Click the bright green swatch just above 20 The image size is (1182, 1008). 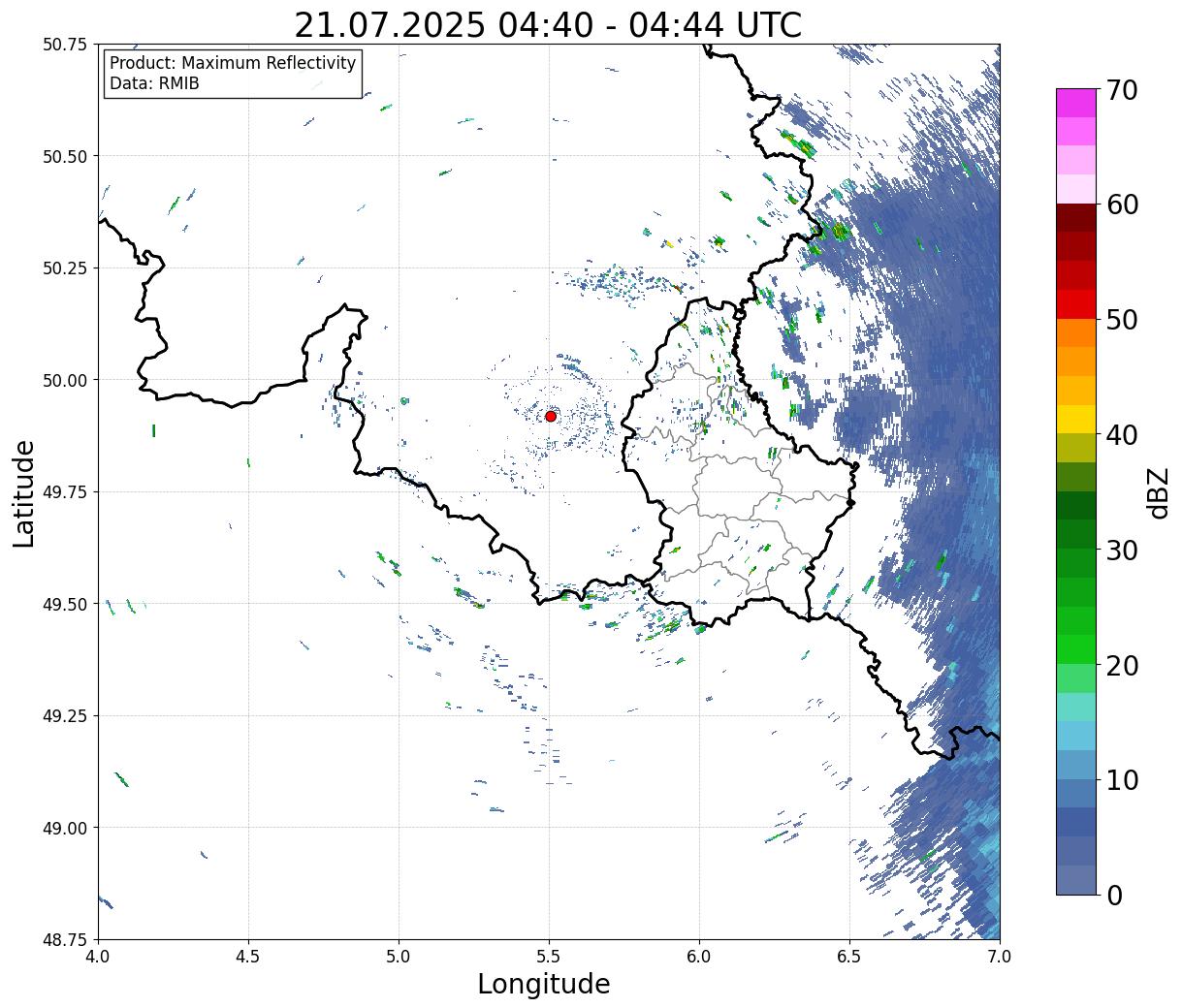(1076, 648)
